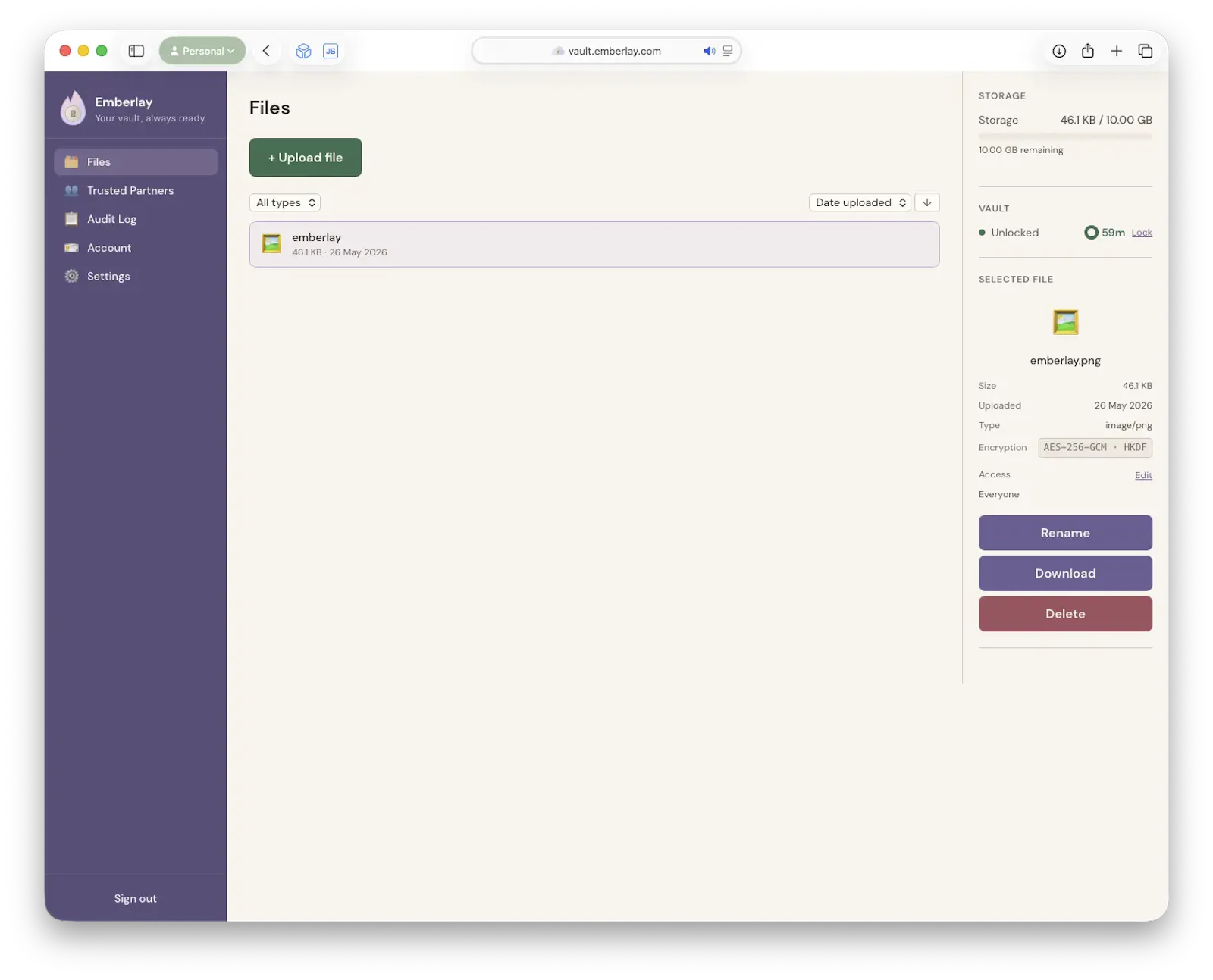Screen dimensions: 1213x980
Task: Lock the vault via Lock link
Action: [x=1141, y=233]
